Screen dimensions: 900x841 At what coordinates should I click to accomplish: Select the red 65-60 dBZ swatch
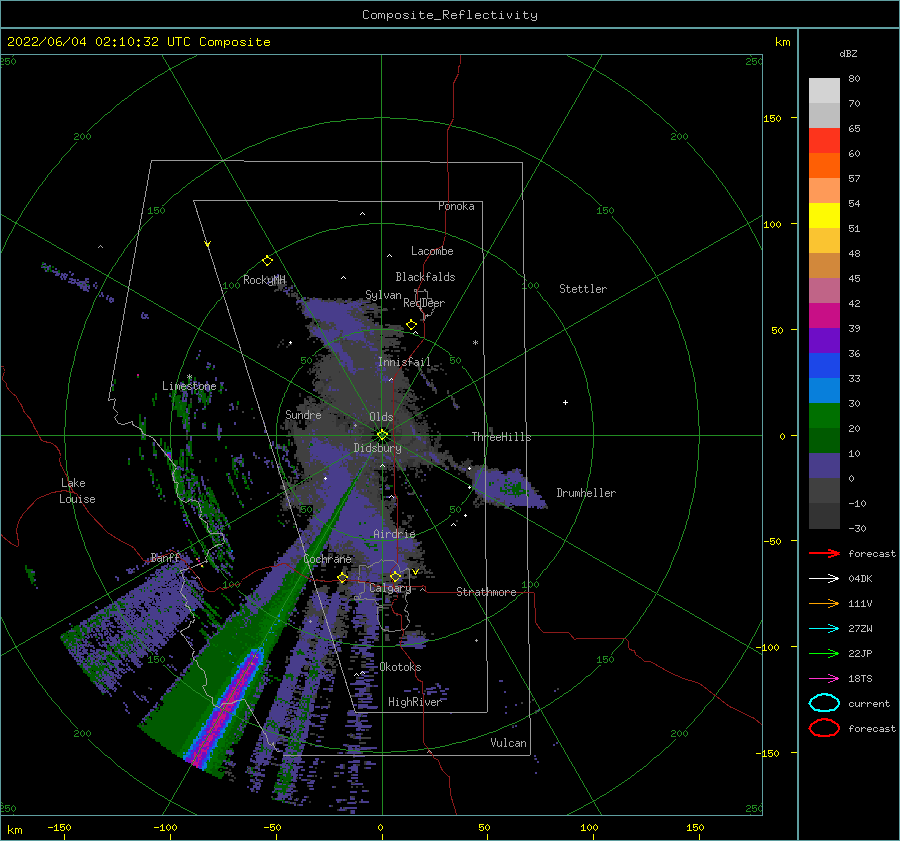824,140
